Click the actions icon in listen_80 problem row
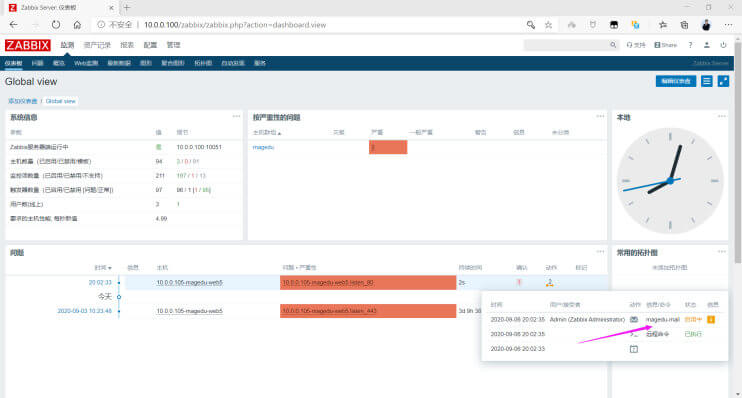The width and height of the screenshot is (742, 398). (x=549, y=283)
